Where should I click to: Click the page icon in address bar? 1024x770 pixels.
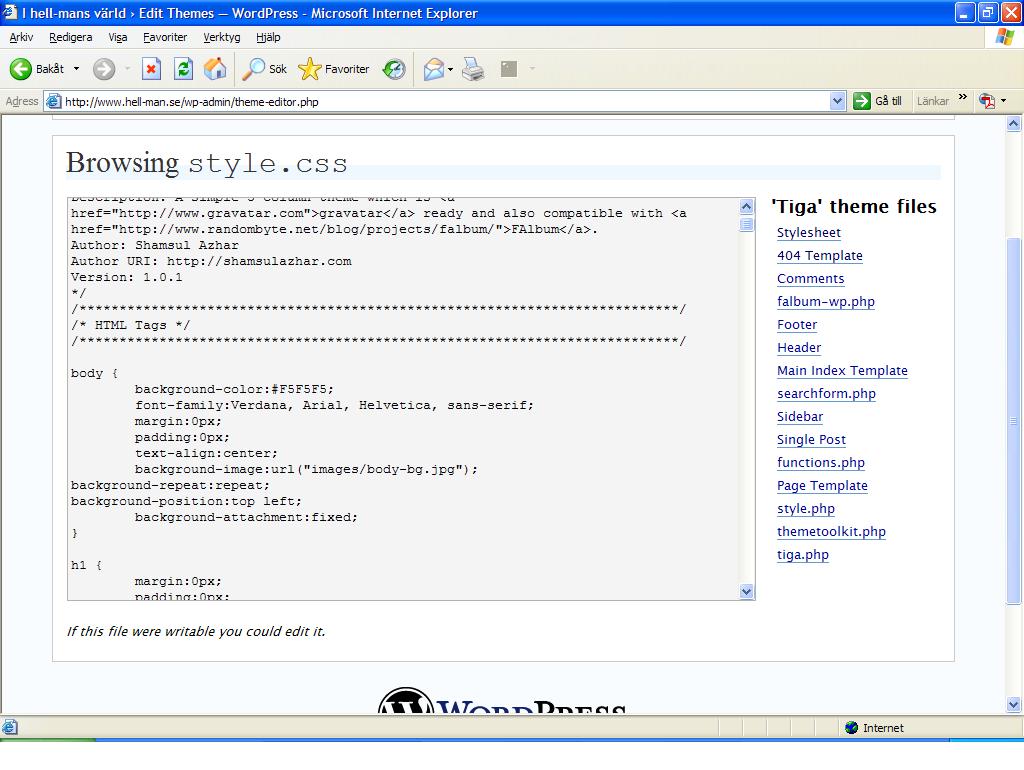coord(54,101)
